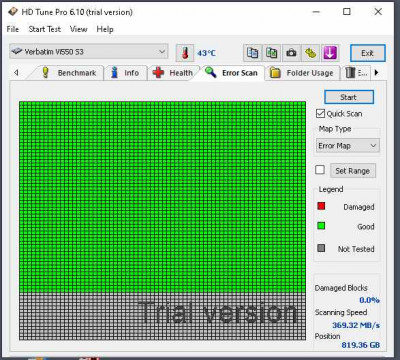This screenshot has height=360, width=400.
Task: Click the Scanning Speed label
Action: click(x=341, y=312)
